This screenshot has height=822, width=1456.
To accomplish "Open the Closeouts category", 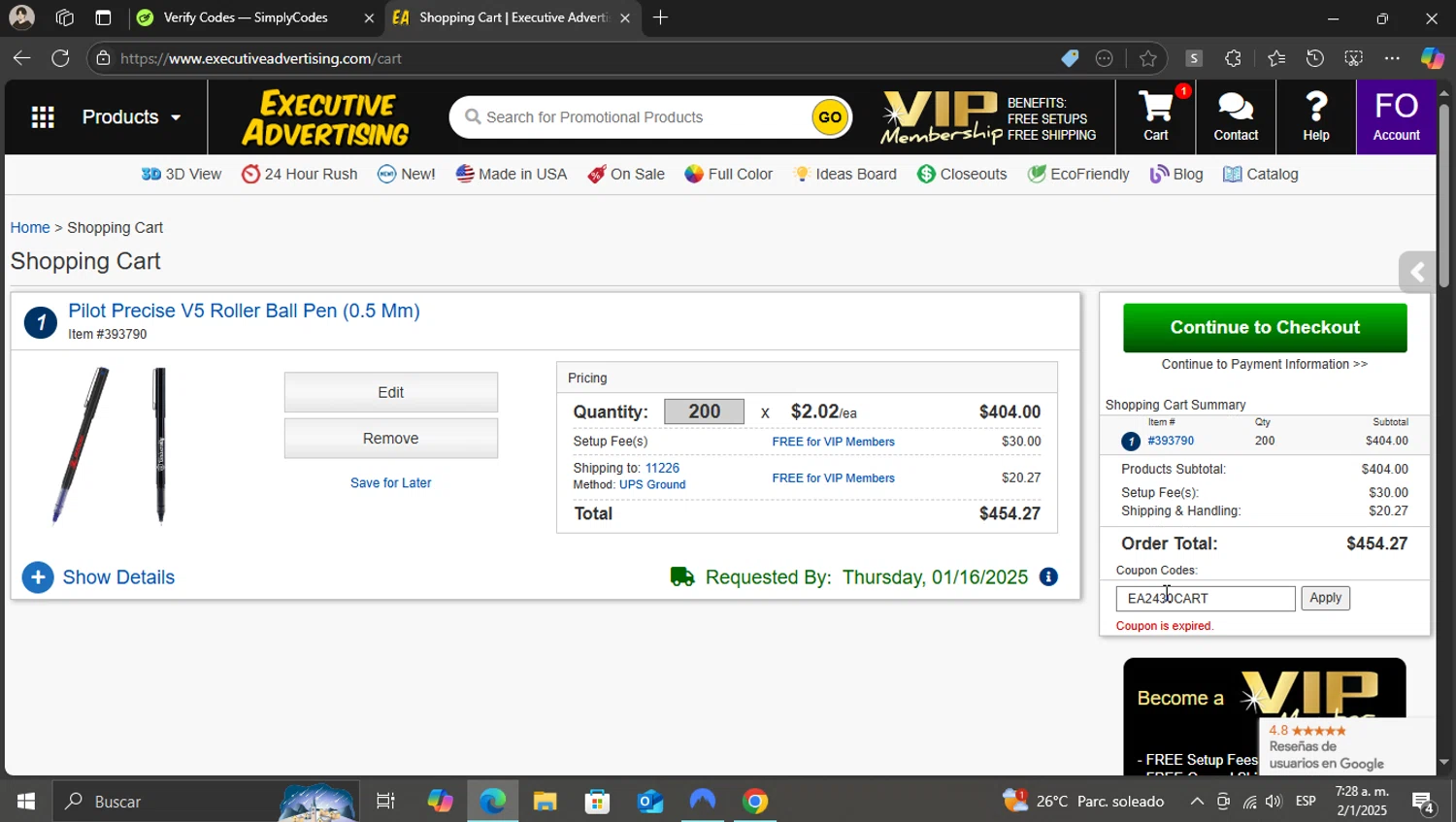I will [x=962, y=175].
